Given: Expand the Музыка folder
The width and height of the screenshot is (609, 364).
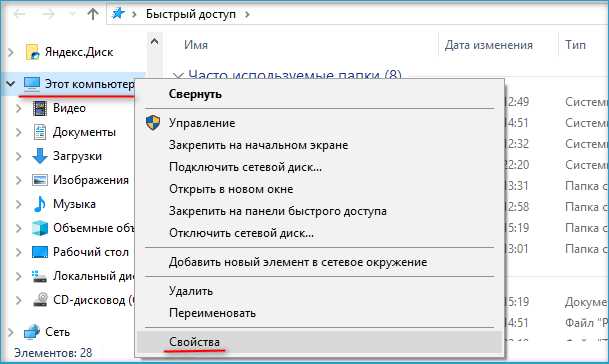Looking at the screenshot, I should [x=19, y=204].
